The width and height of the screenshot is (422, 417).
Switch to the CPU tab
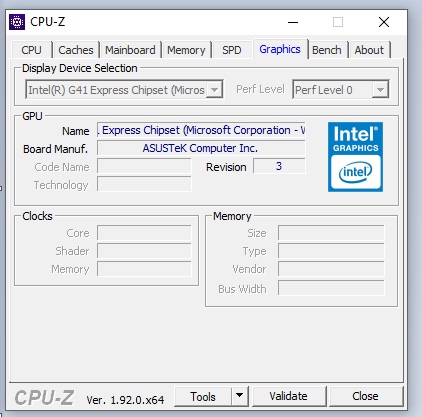tap(31, 50)
